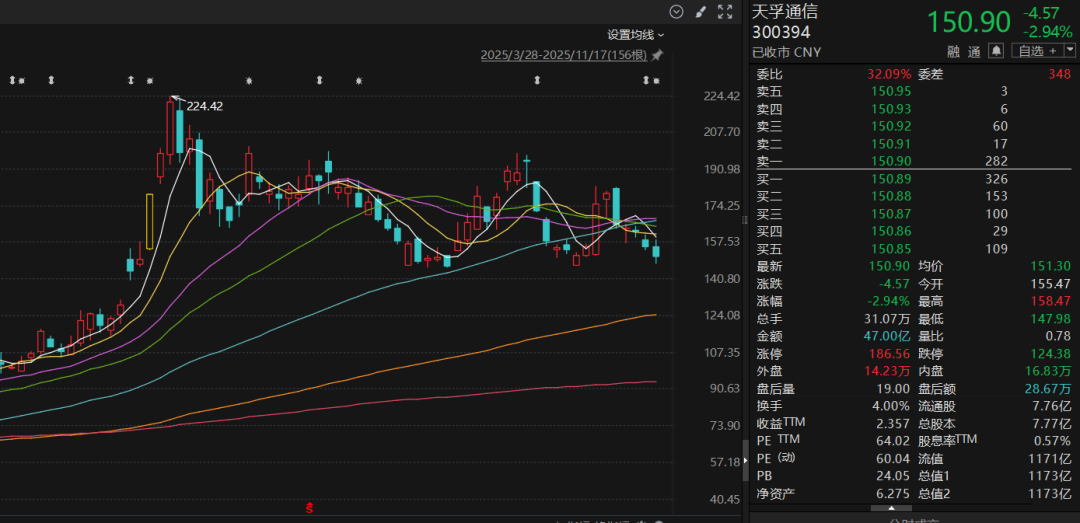Click the 换手 value 4.00%

pos(893,407)
